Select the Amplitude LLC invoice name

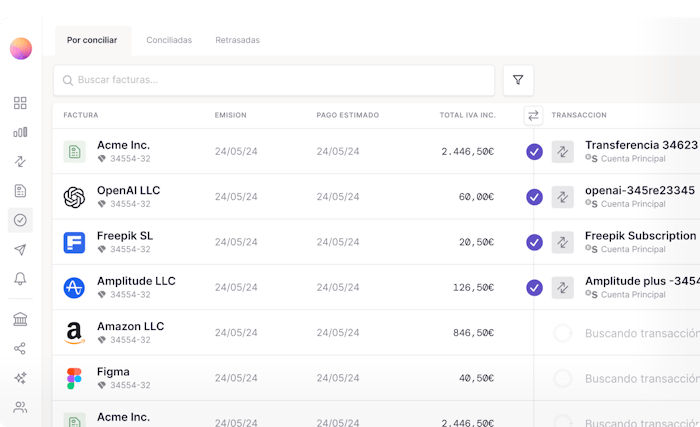click(x=137, y=281)
